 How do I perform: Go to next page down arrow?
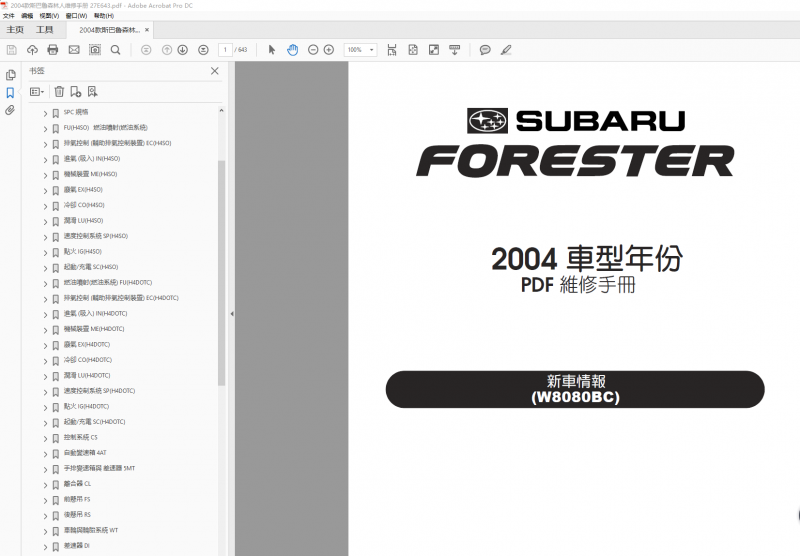pyautogui.click(x=183, y=50)
